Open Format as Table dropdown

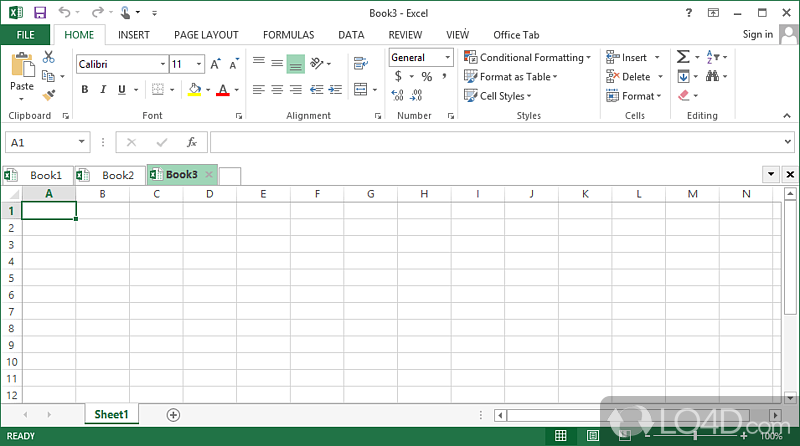[511, 77]
